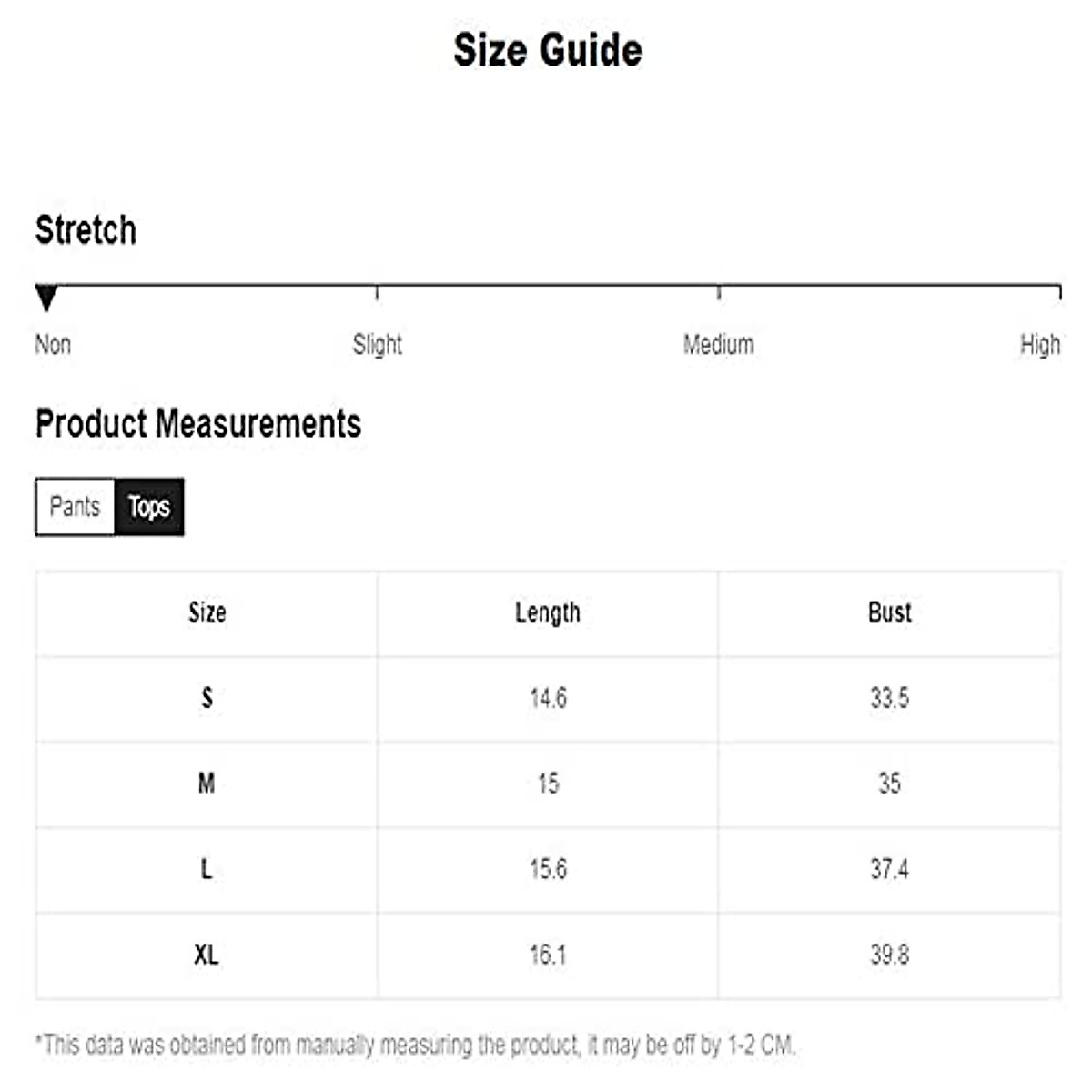Click the 14.6 length value
1092x1092 pixels.
pyautogui.click(x=548, y=698)
